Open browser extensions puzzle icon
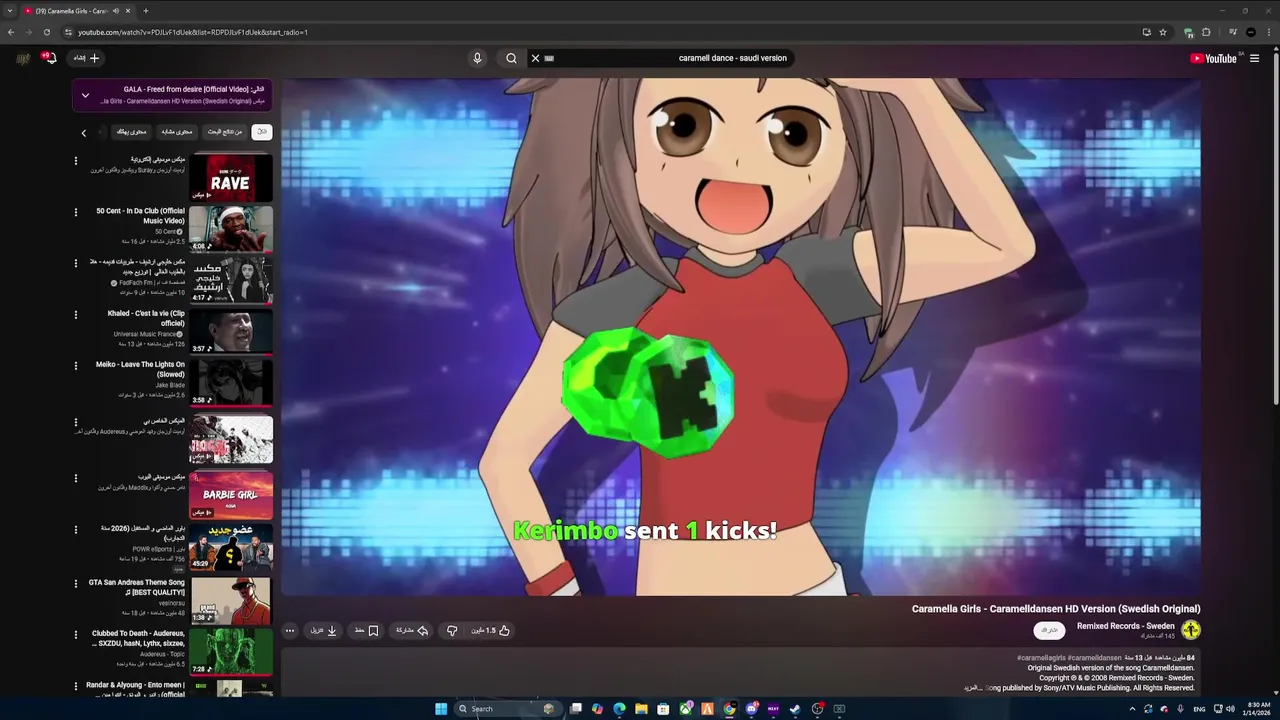Viewport: 1280px width, 720px height. coord(1206,32)
